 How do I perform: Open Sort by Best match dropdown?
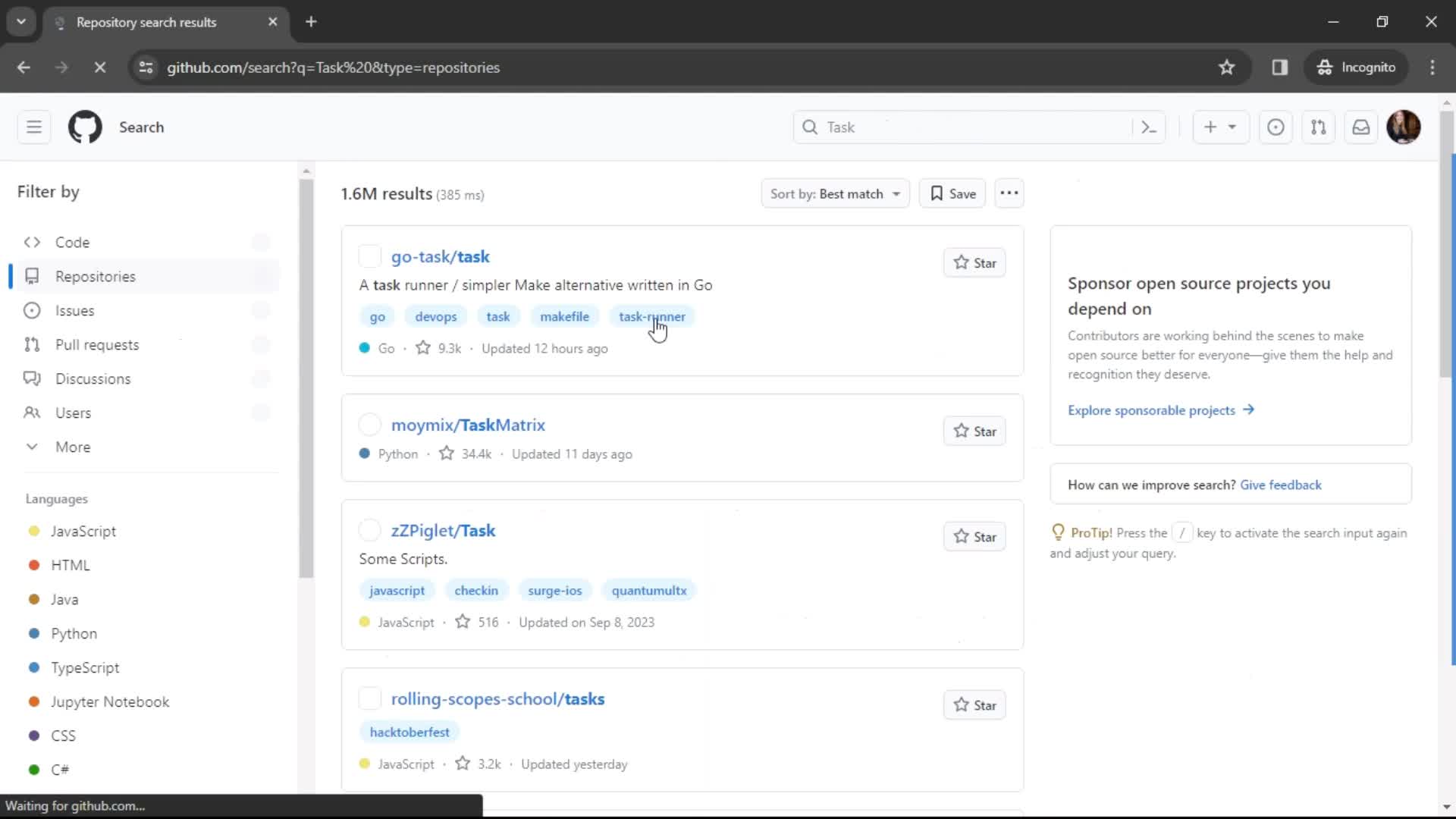pyautogui.click(x=835, y=194)
